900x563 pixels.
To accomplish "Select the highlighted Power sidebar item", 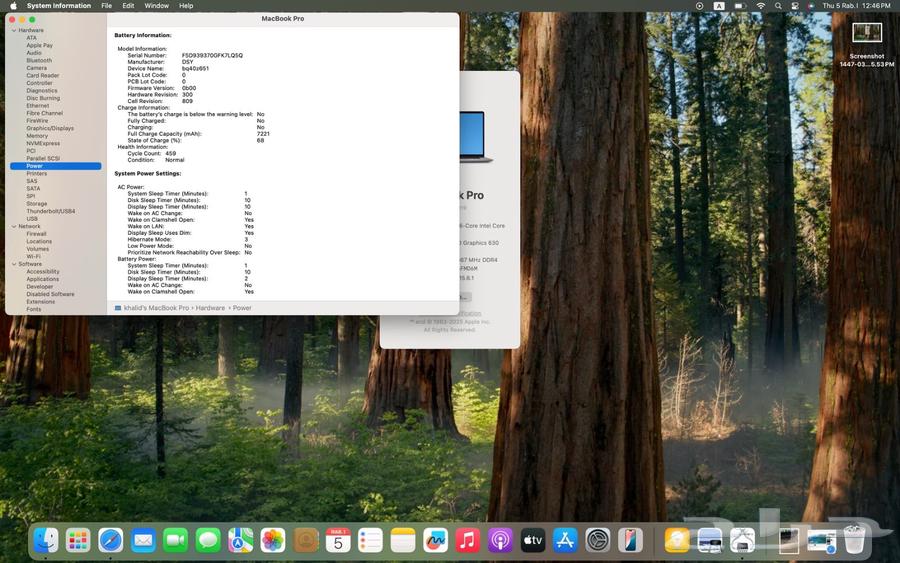I will pos(56,166).
